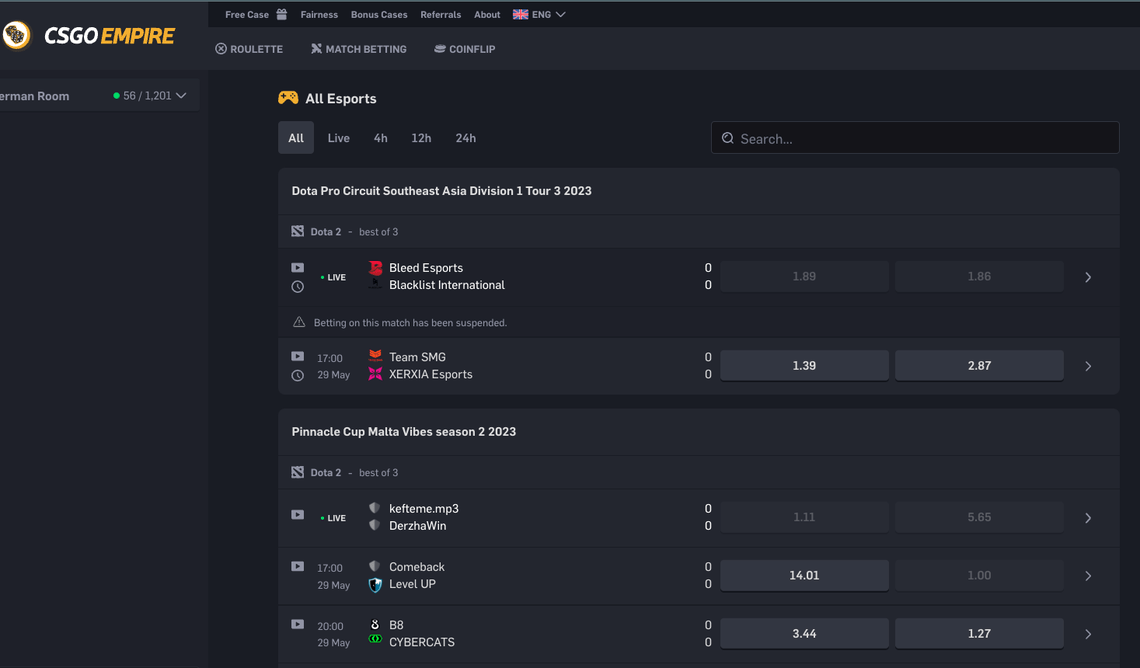The height and width of the screenshot is (668, 1140).
Task: Click the warning triangle beside suspended betting notice
Action: (x=299, y=322)
